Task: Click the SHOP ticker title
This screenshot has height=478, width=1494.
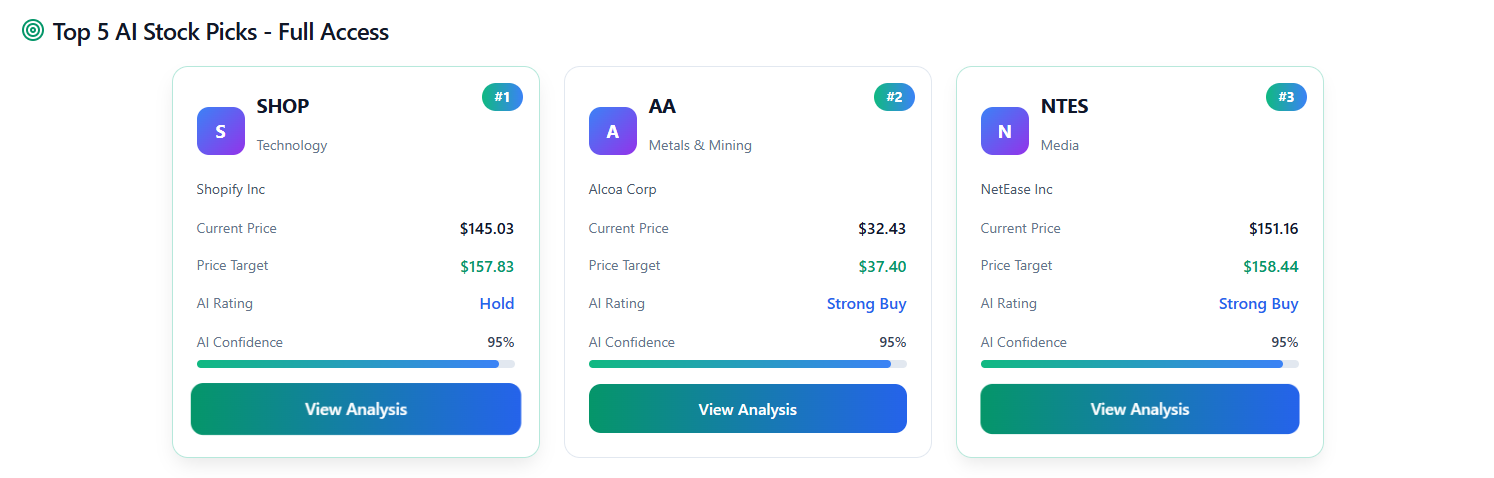Action: [283, 106]
